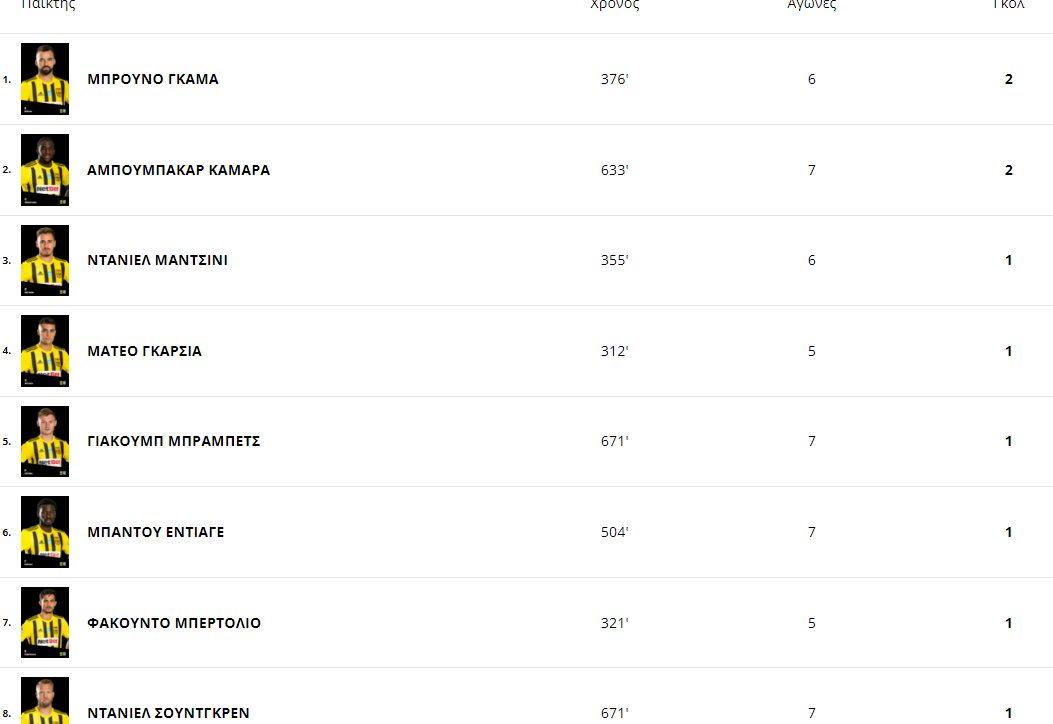Screen dimensions: 1053x724
Task: Click the name ΜΠΡΟΥΝΟ ΓΚΑΜΑ
Action: (x=153, y=79)
